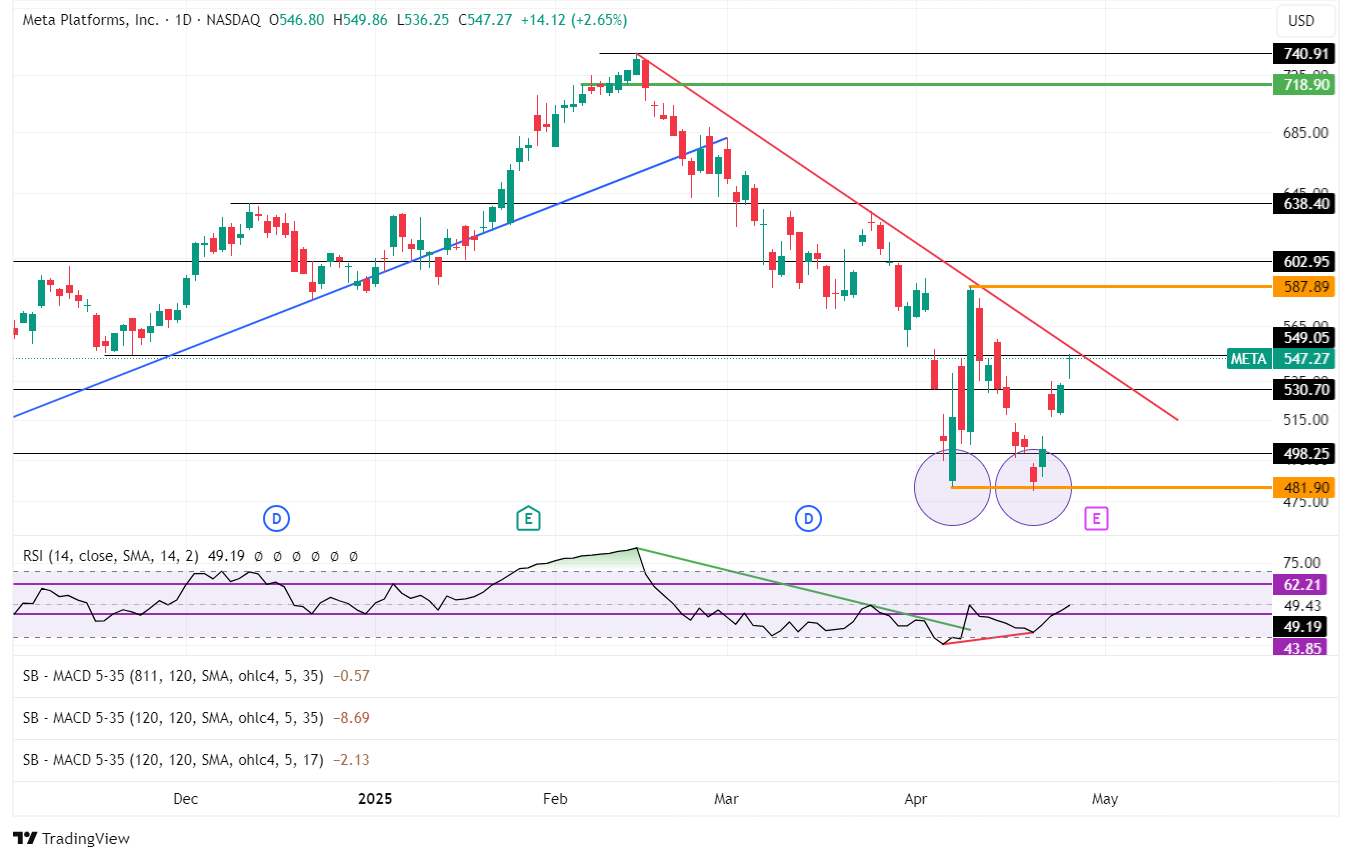The height and width of the screenshot is (860, 1352).
Task: Click the Dec label on time axis
Action: pos(185,799)
